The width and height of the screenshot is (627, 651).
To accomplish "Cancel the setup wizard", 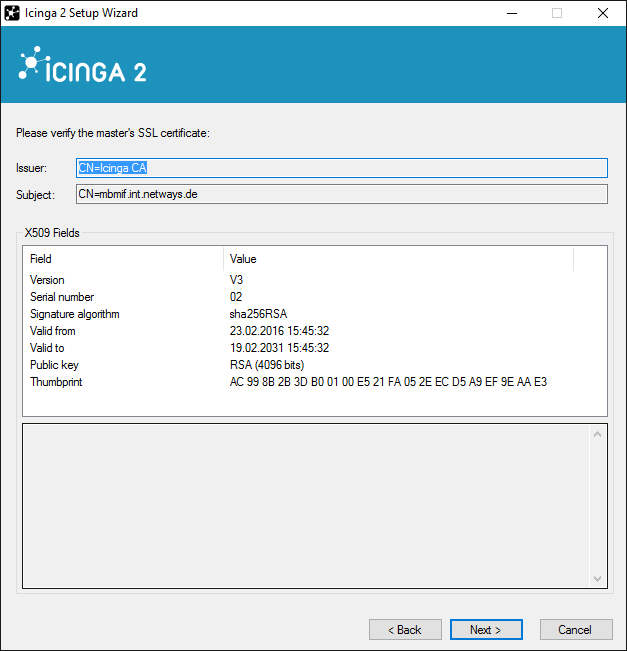I will 576,629.
